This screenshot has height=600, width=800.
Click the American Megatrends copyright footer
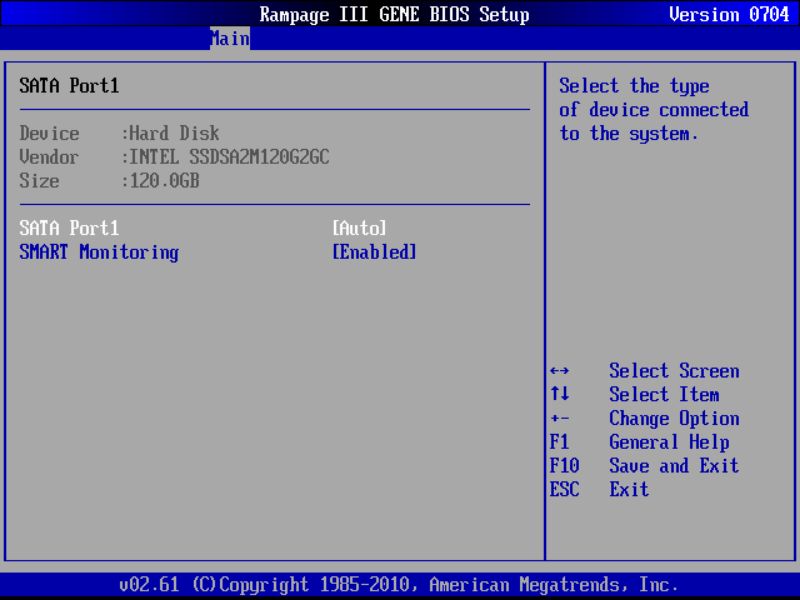398,584
